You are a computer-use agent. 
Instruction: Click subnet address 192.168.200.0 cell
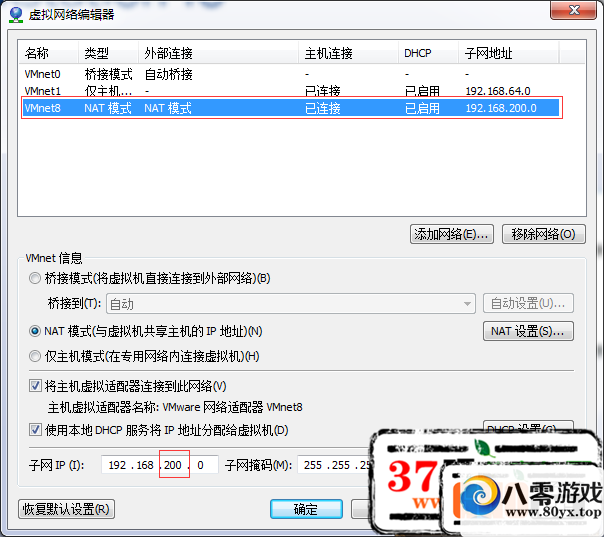[501, 108]
